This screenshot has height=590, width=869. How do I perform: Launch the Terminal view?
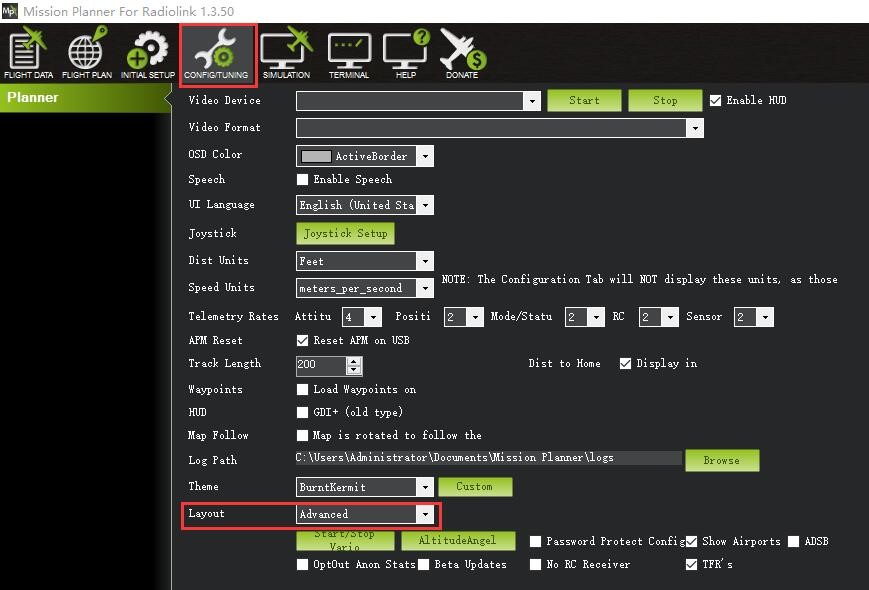pyautogui.click(x=349, y=54)
